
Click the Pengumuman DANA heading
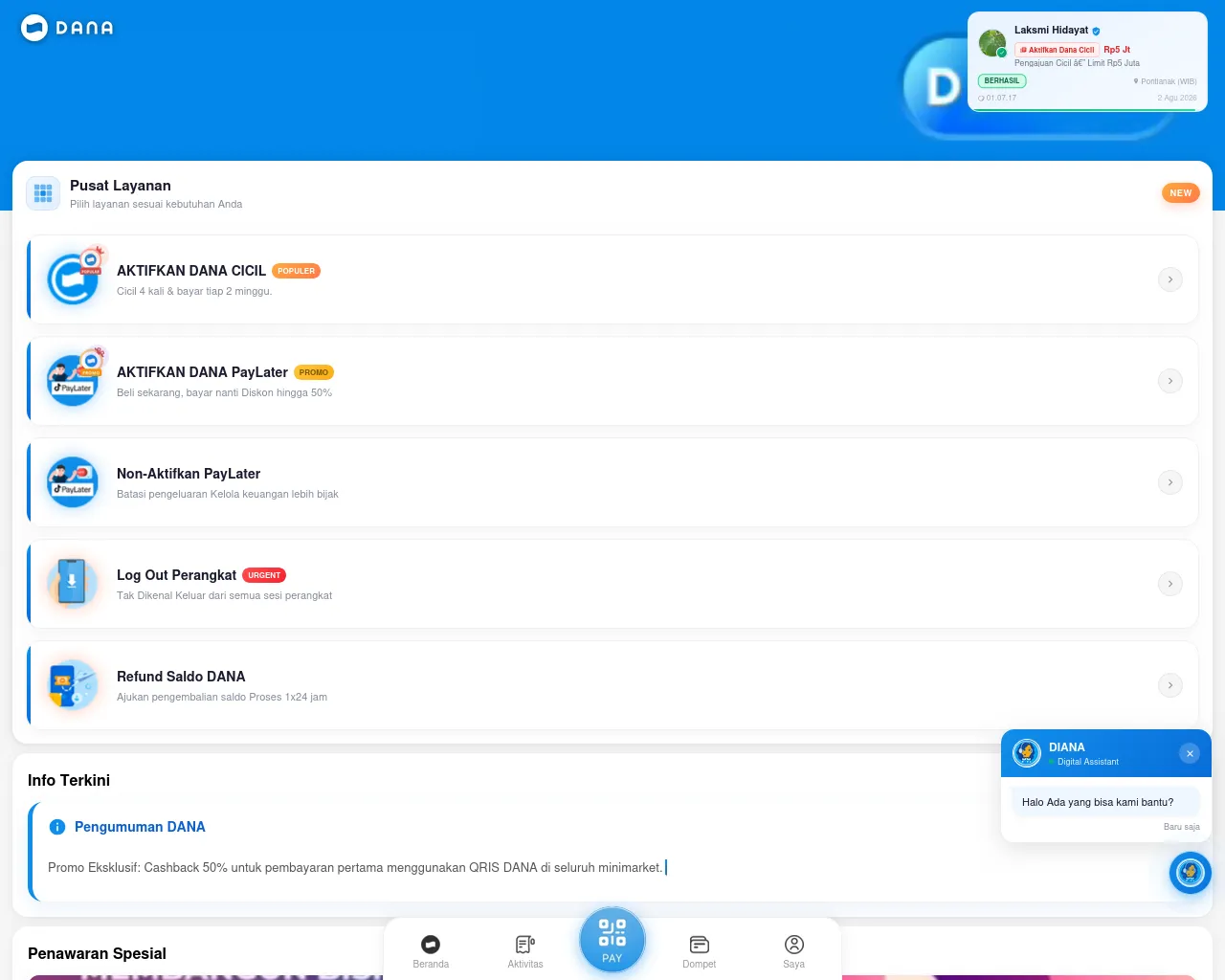pyautogui.click(x=140, y=827)
